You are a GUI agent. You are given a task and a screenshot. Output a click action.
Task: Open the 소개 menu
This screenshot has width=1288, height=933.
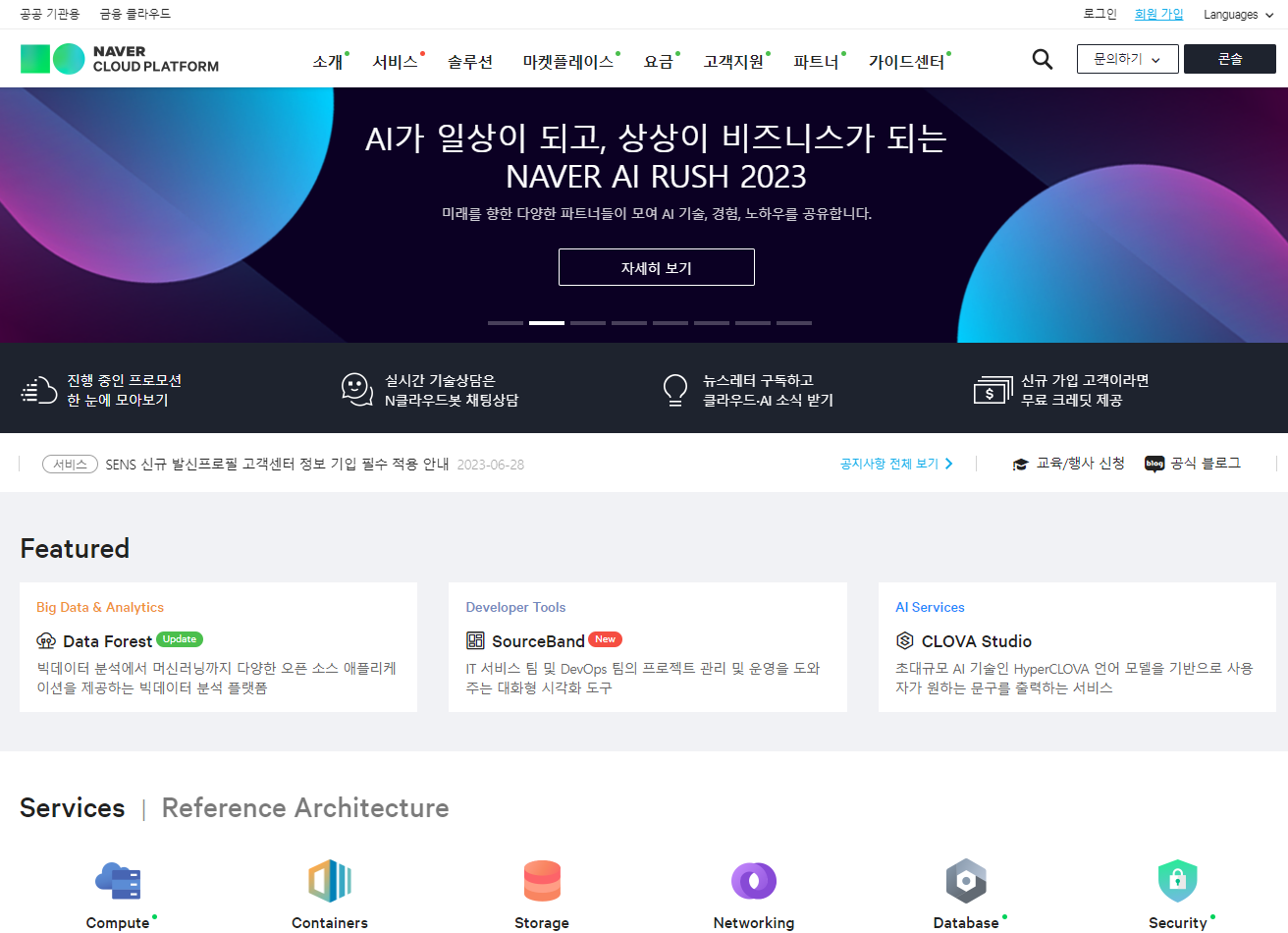point(328,62)
